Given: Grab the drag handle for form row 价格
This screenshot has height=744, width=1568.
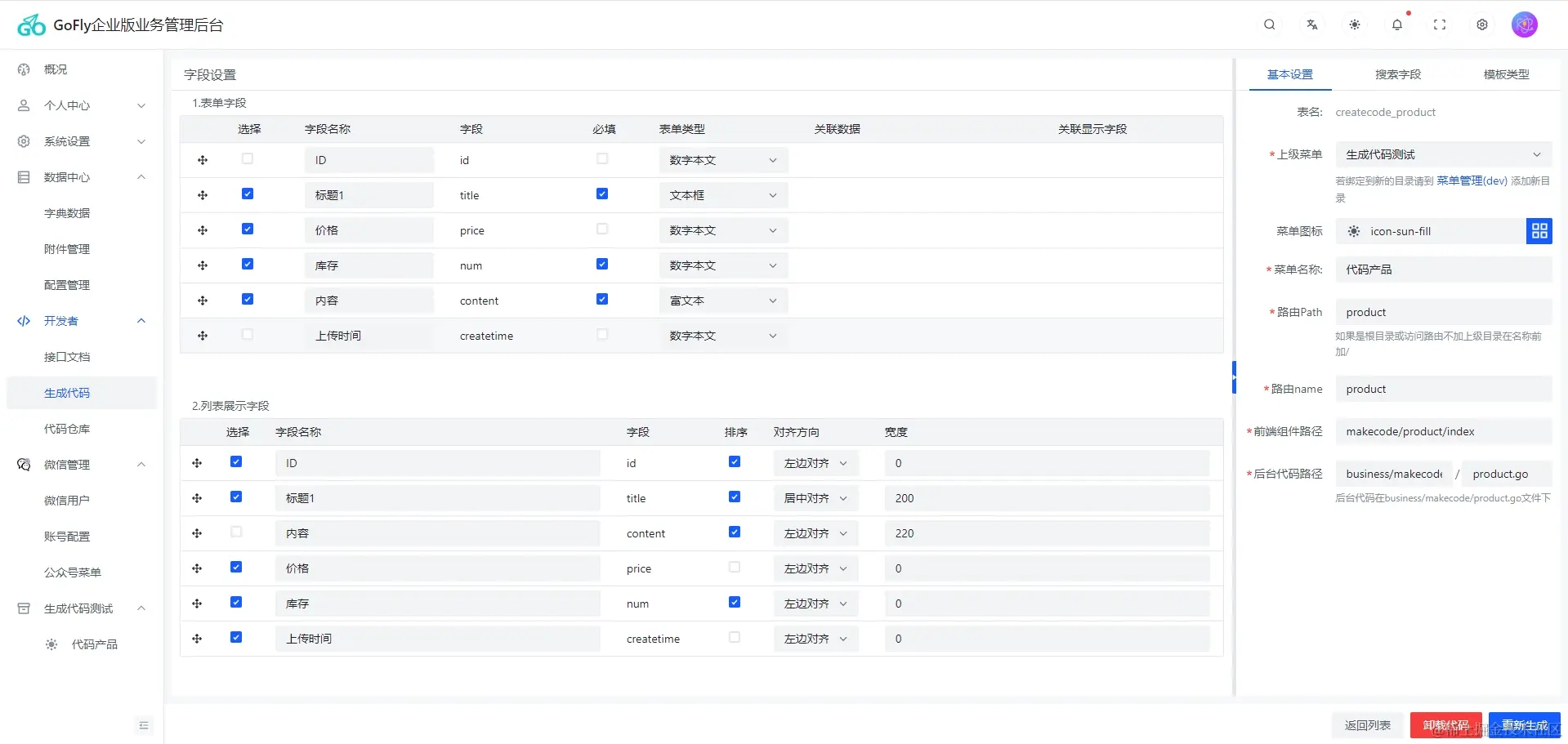Looking at the screenshot, I should click(x=203, y=230).
